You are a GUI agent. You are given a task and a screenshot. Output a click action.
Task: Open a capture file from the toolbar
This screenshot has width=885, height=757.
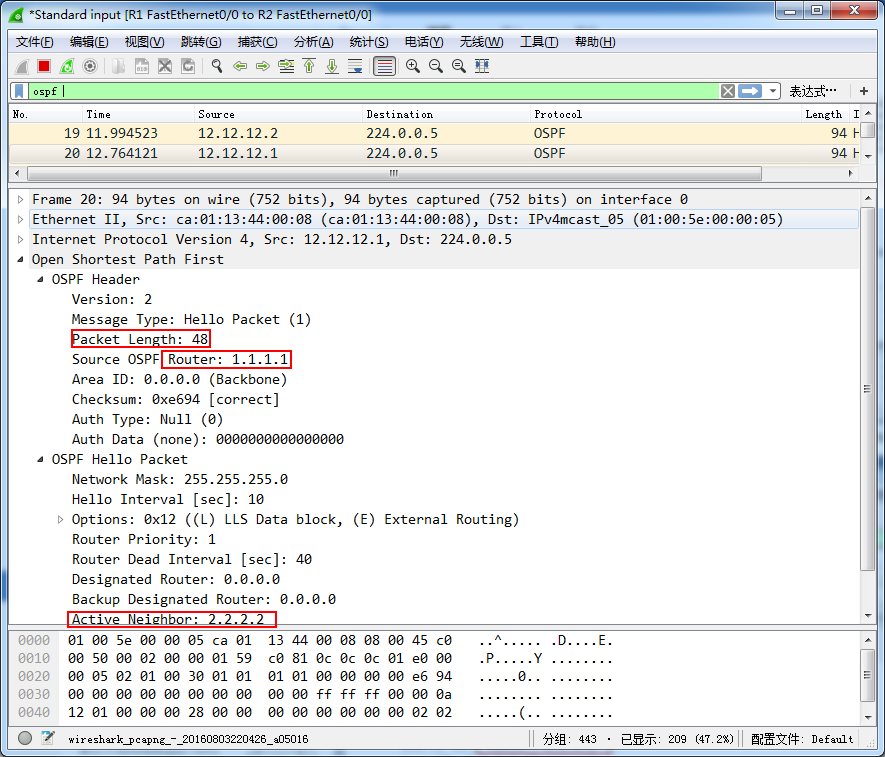119,66
